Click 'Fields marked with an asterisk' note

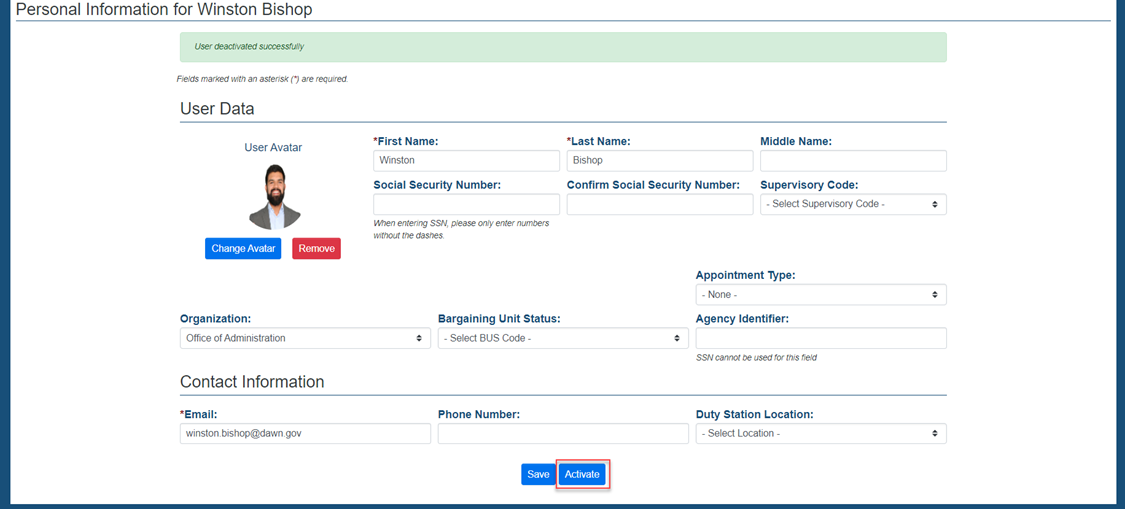(x=263, y=79)
